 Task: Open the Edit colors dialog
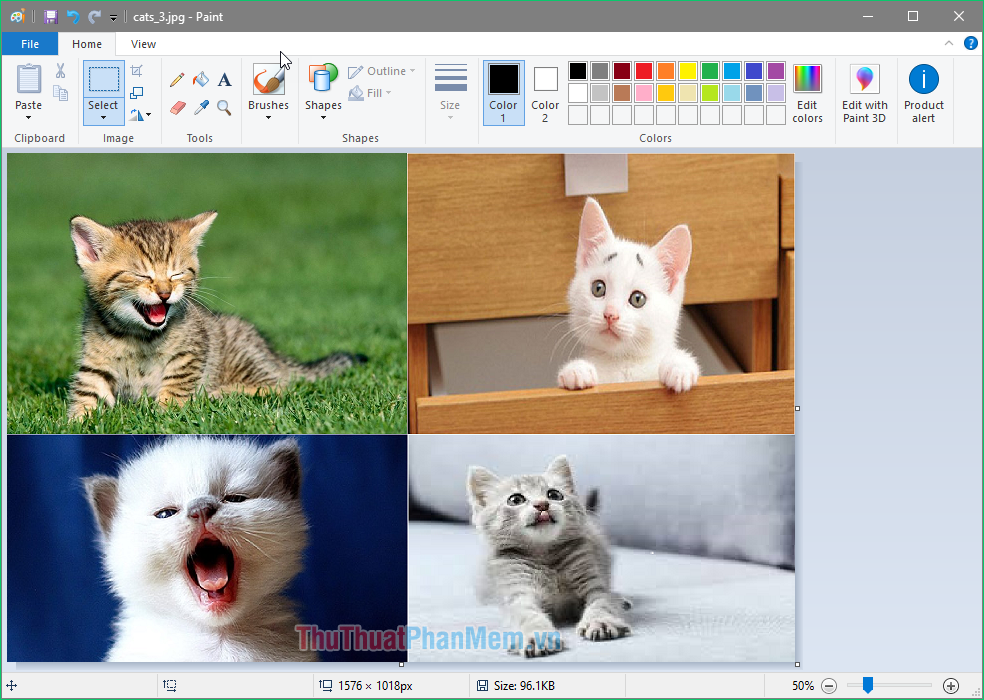pos(807,90)
